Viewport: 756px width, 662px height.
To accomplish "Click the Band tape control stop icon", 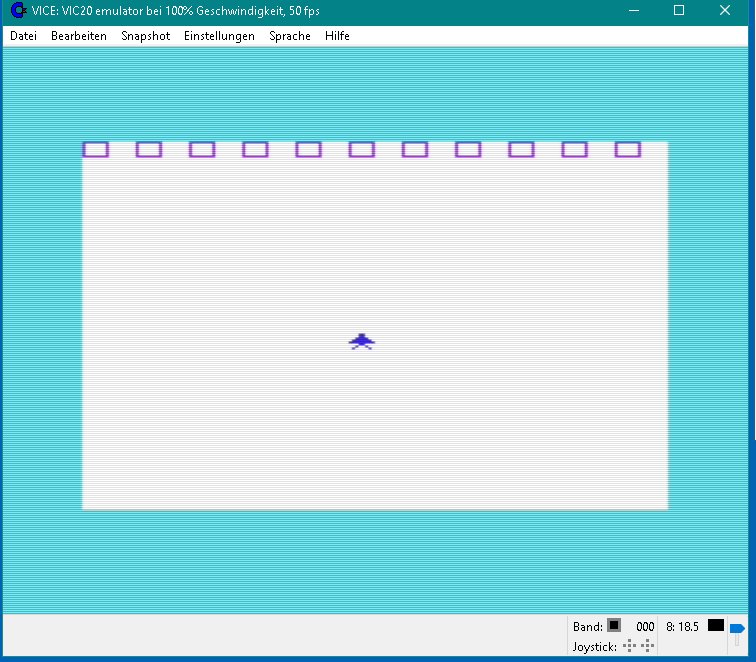I will [x=614, y=625].
